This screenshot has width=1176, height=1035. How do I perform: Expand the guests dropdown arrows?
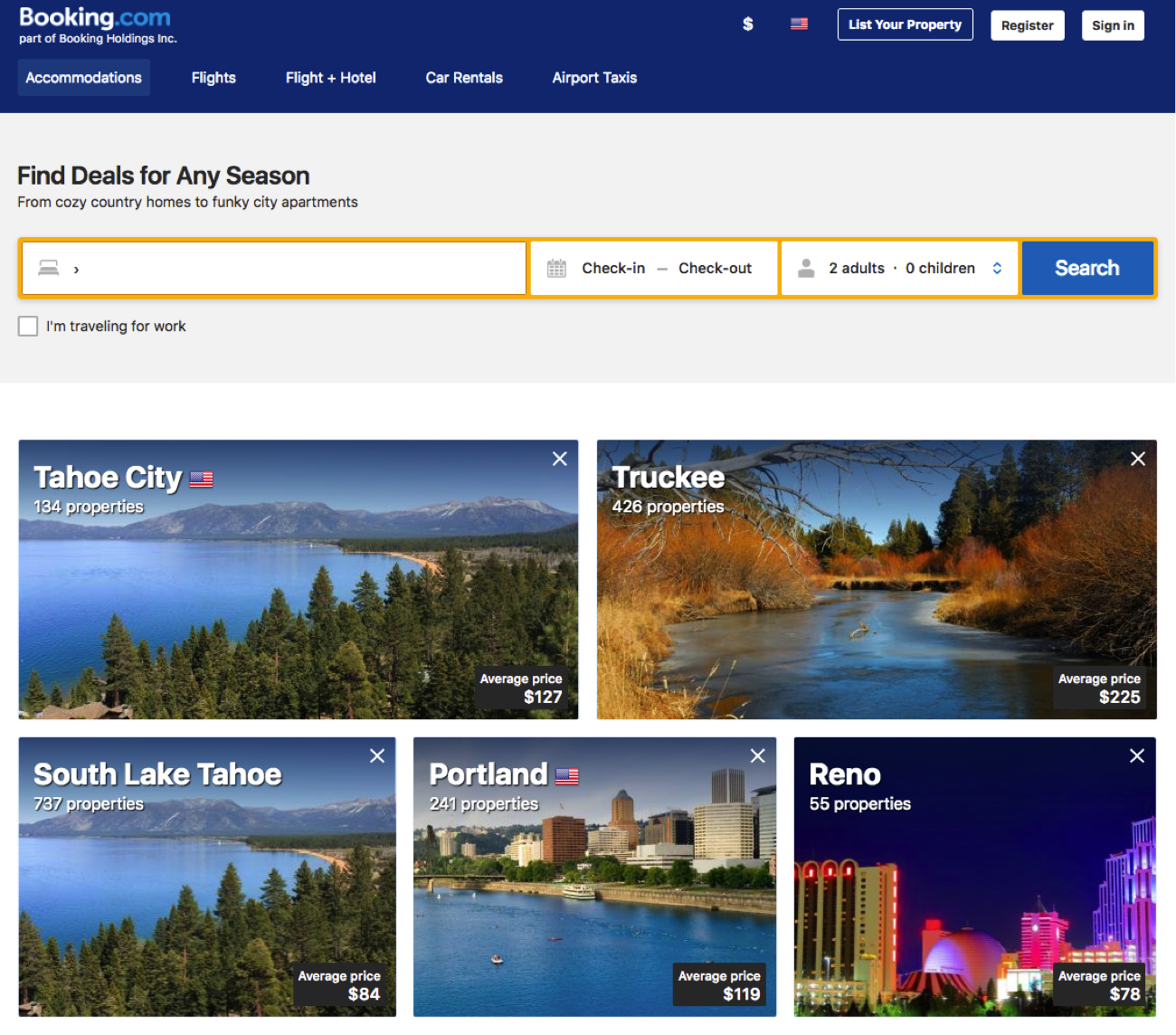point(997,268)
